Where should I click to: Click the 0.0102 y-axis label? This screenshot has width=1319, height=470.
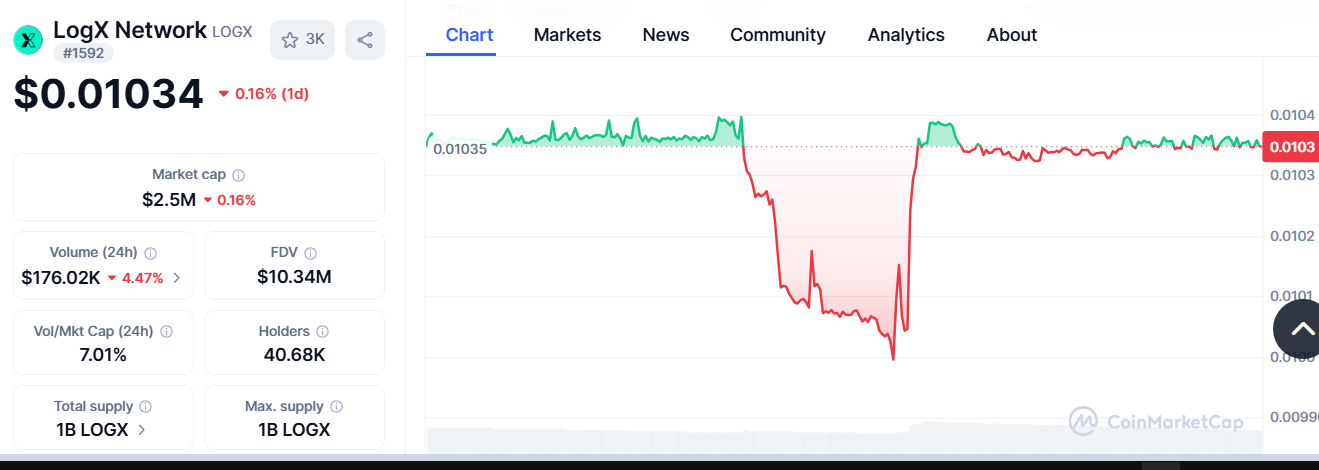(x=1291, y=236)
